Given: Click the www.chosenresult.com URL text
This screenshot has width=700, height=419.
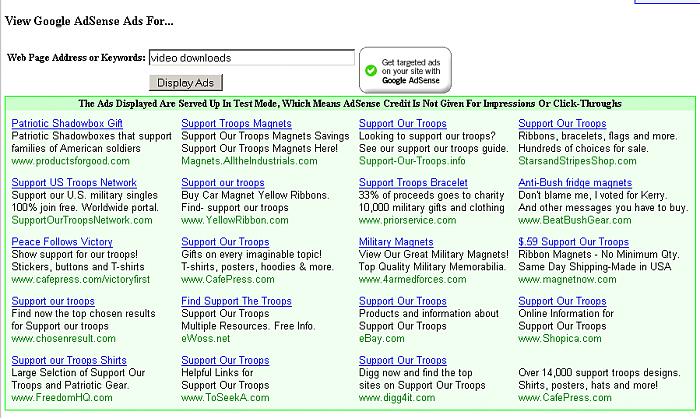Looking at the screenshot, I should coord(63,339).
